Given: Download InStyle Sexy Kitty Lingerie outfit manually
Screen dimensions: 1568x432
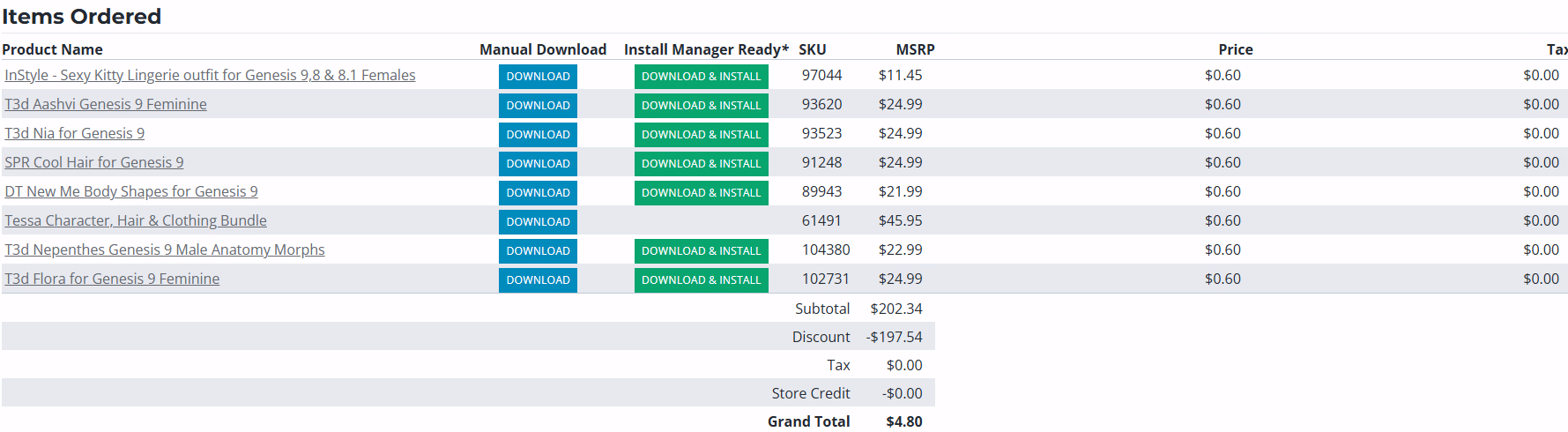Looking at the screenshot, I should coord(538,76).
